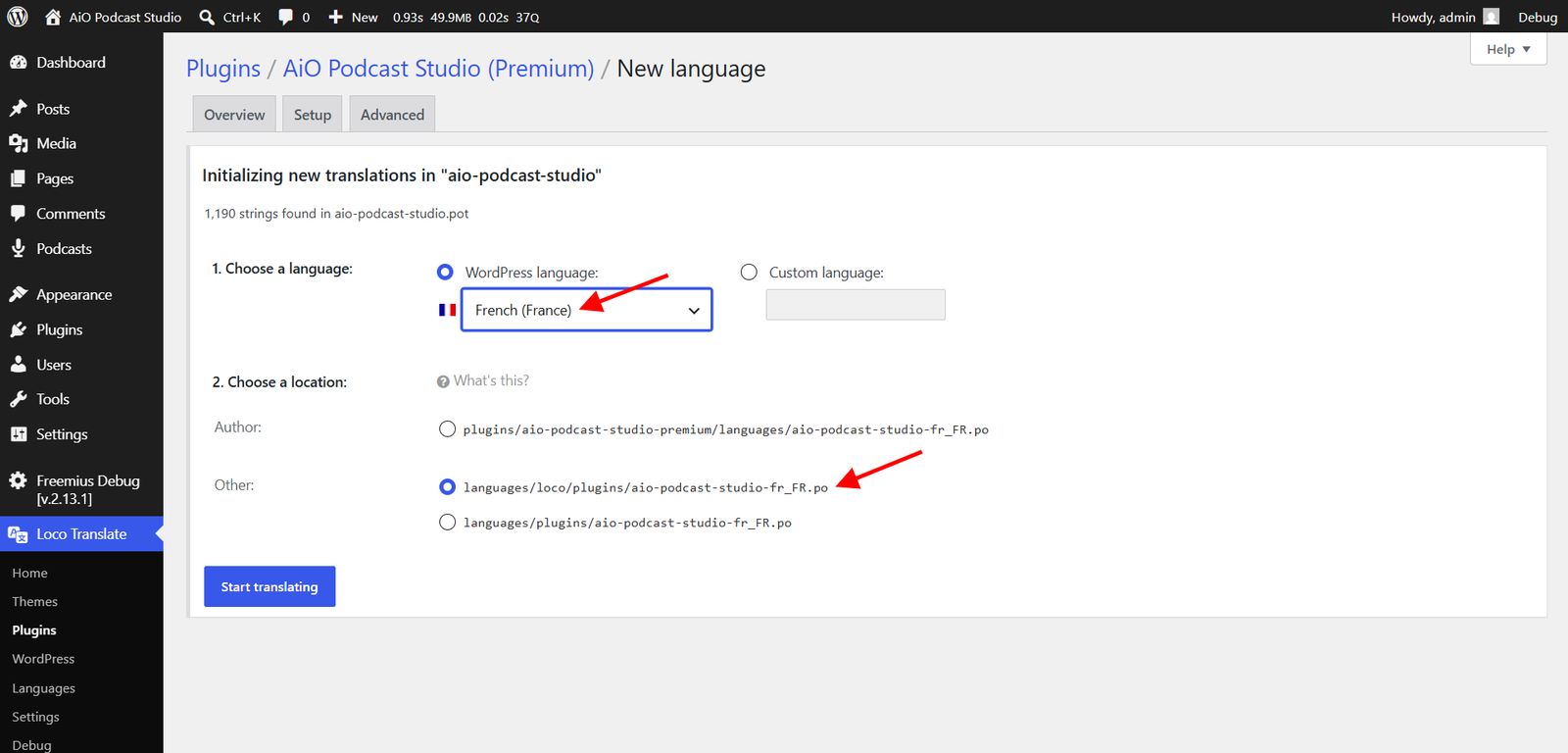Click the Custom language text field
The height and width of the screenshot is (753, 1568).
[856, 305]
